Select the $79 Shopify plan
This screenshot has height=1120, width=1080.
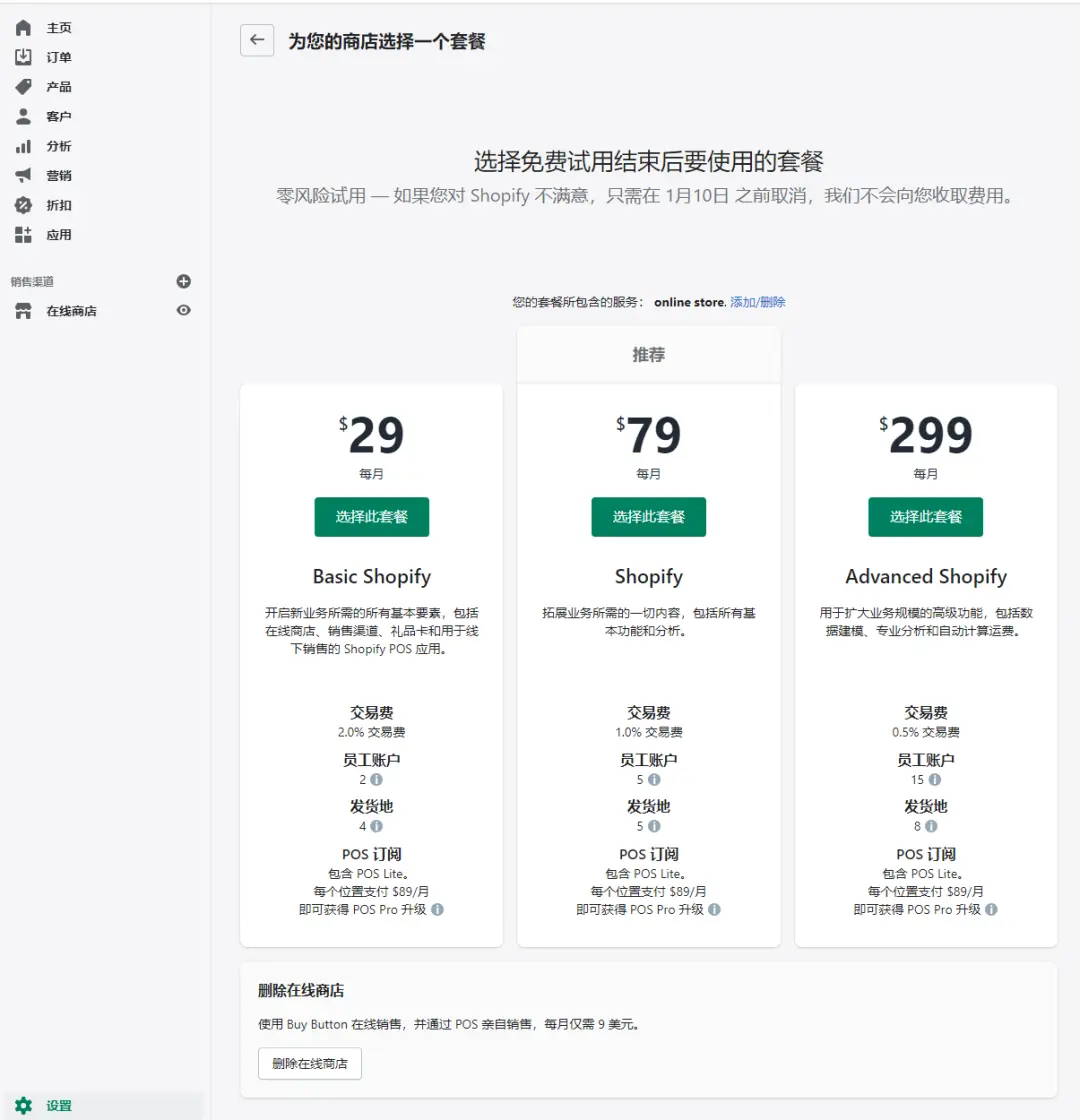click(649, 516)
